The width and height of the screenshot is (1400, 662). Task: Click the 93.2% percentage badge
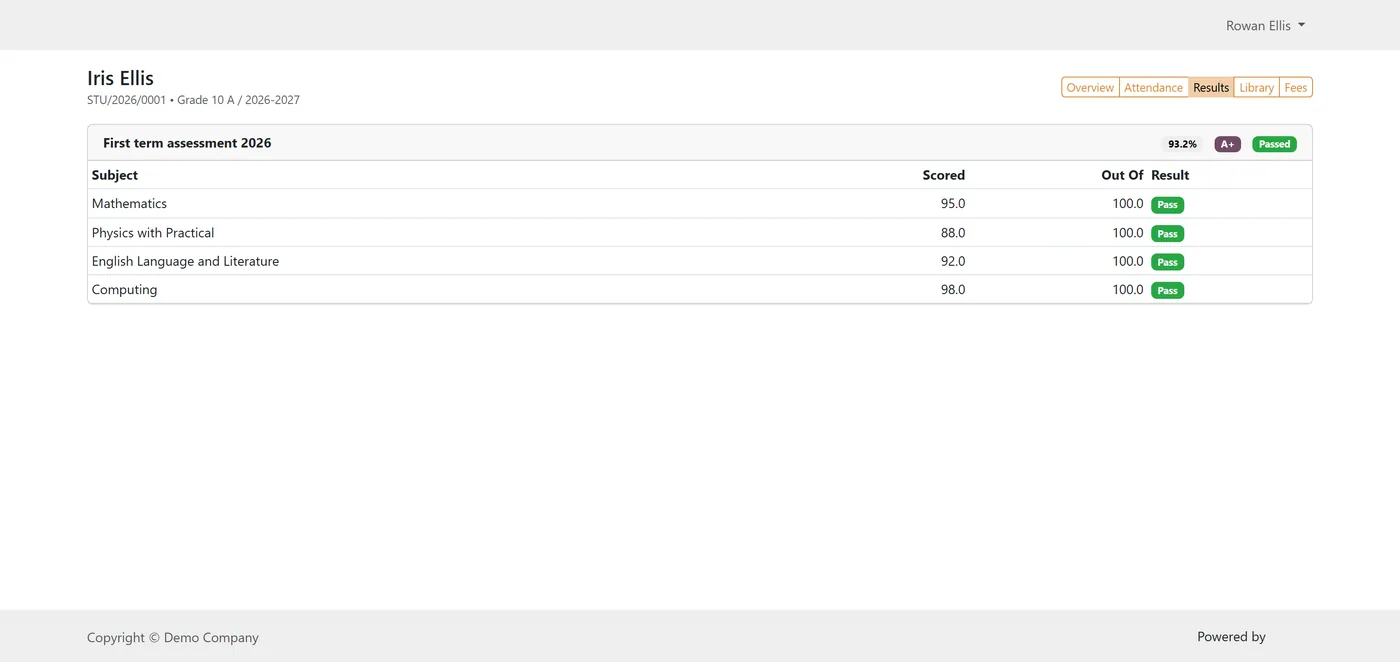(1182, 144)
